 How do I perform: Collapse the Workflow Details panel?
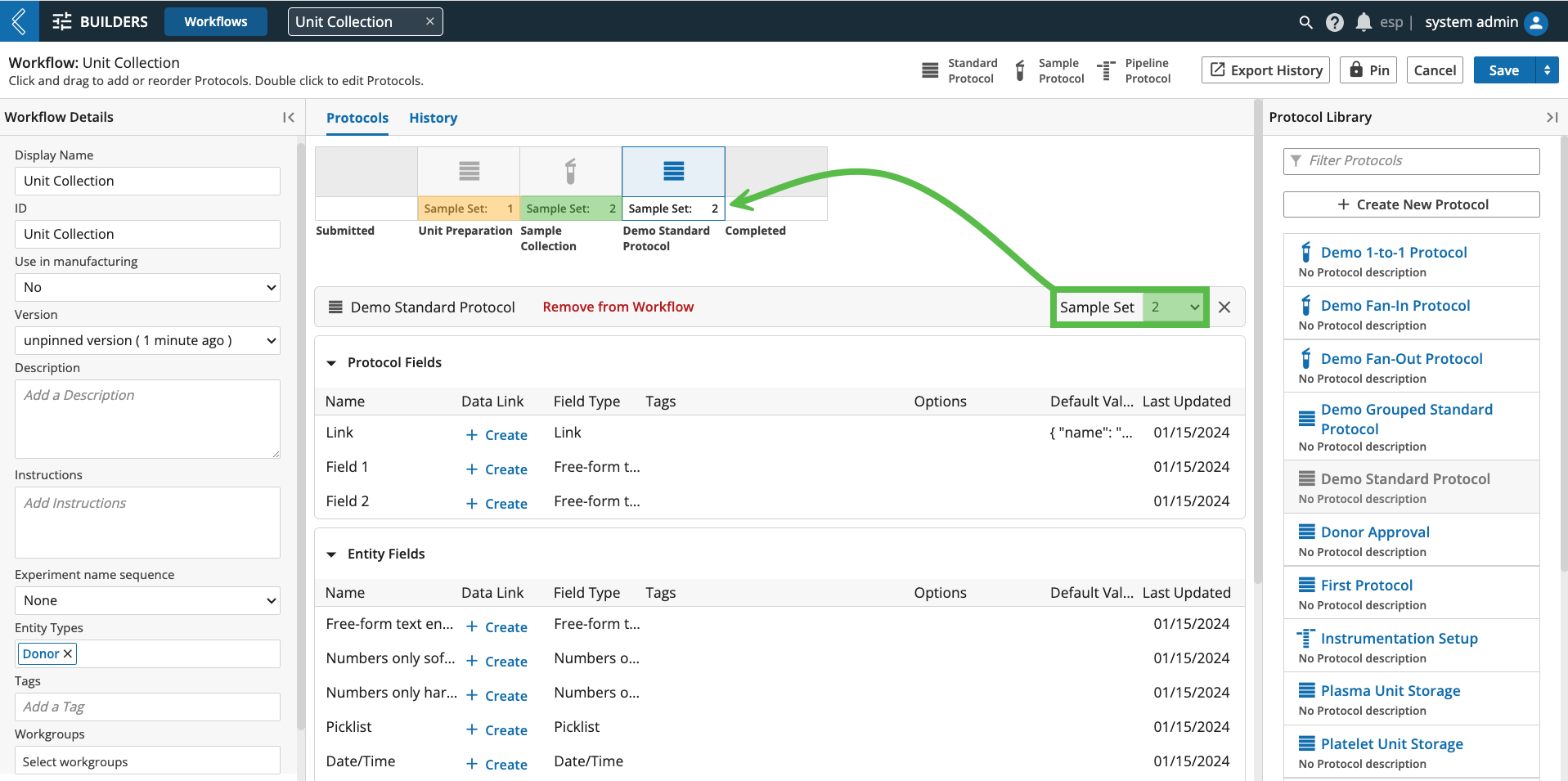point(288,117)
